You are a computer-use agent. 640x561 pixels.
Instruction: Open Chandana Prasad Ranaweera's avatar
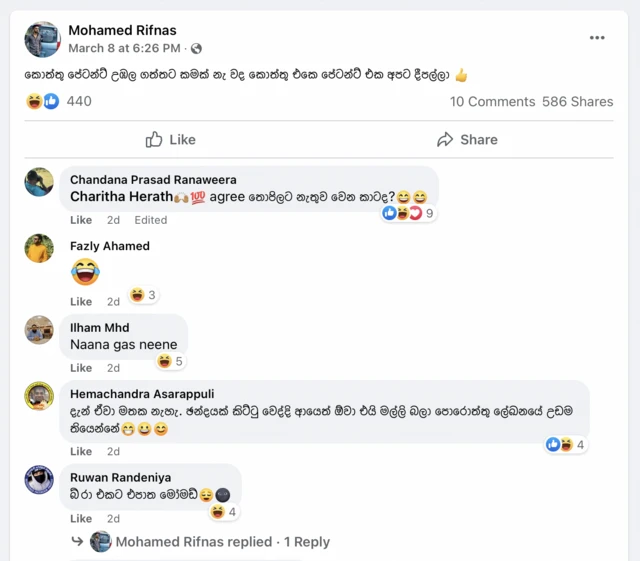coord(39,183)
